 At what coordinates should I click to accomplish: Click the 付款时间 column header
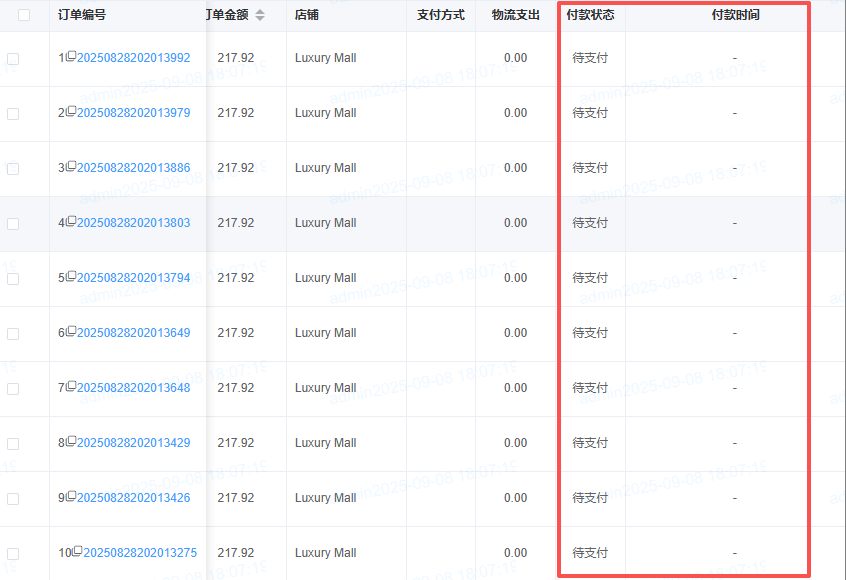click(734, 15)
